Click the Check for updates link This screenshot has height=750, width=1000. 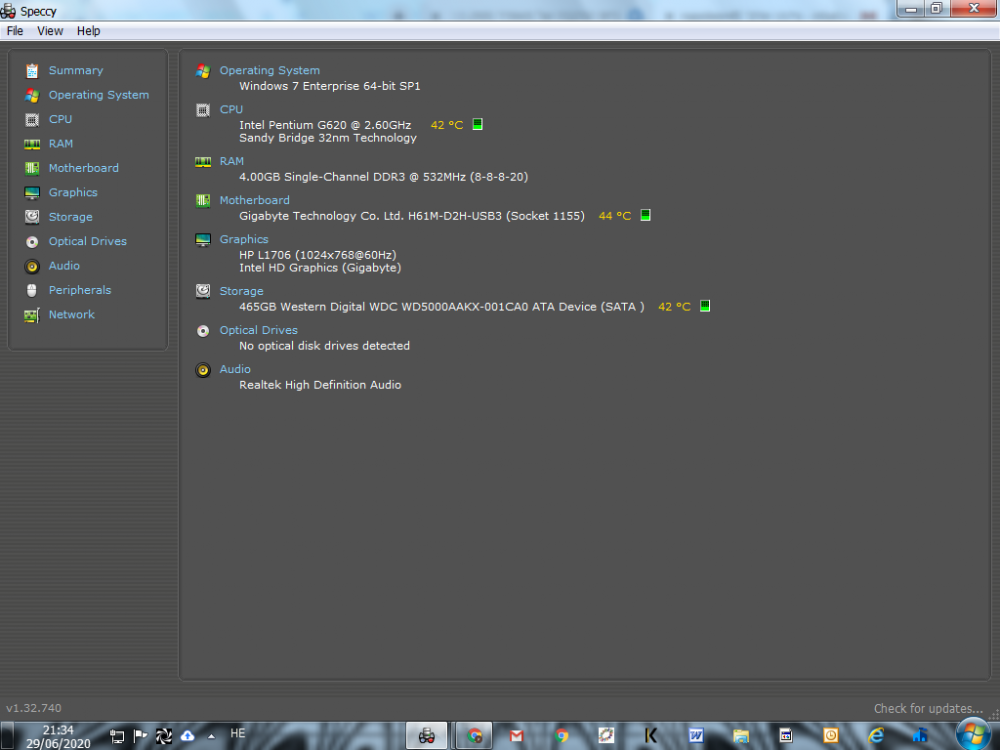coord(928,709)
